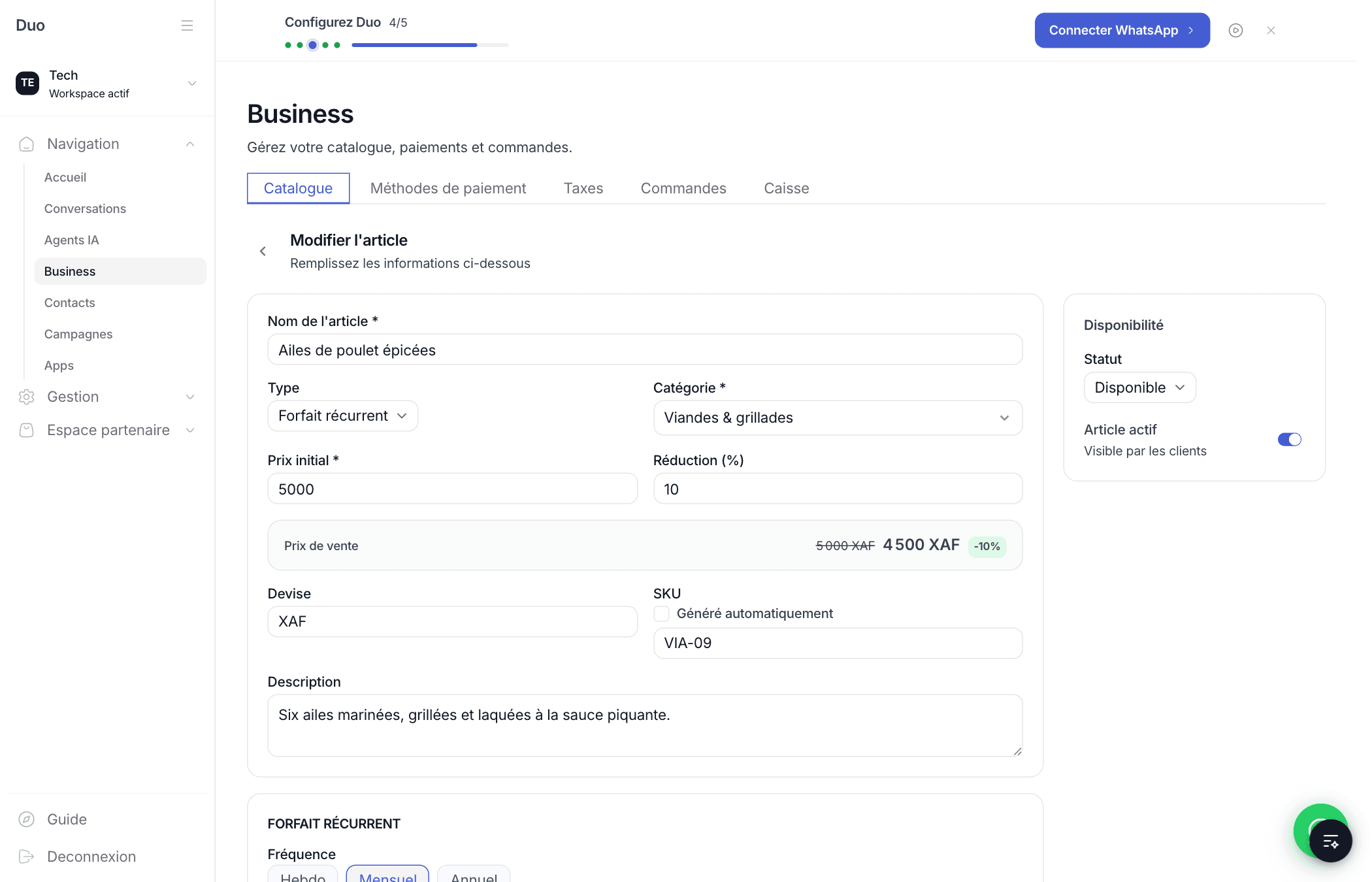Click the Connecter WhatsApp button

[1122, 30]
